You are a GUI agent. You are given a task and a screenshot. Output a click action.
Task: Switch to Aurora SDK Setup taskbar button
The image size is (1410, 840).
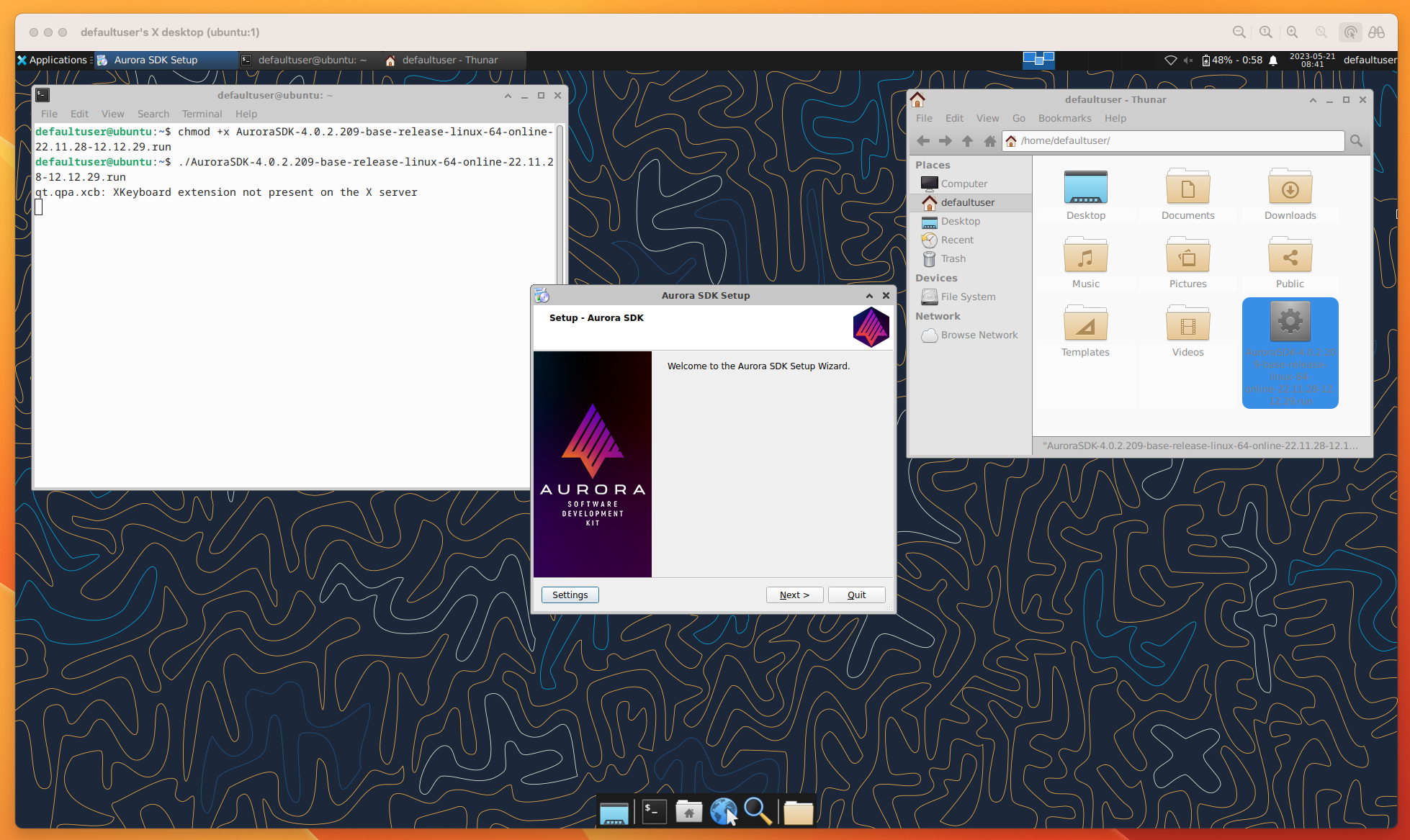tap(166, 60)
